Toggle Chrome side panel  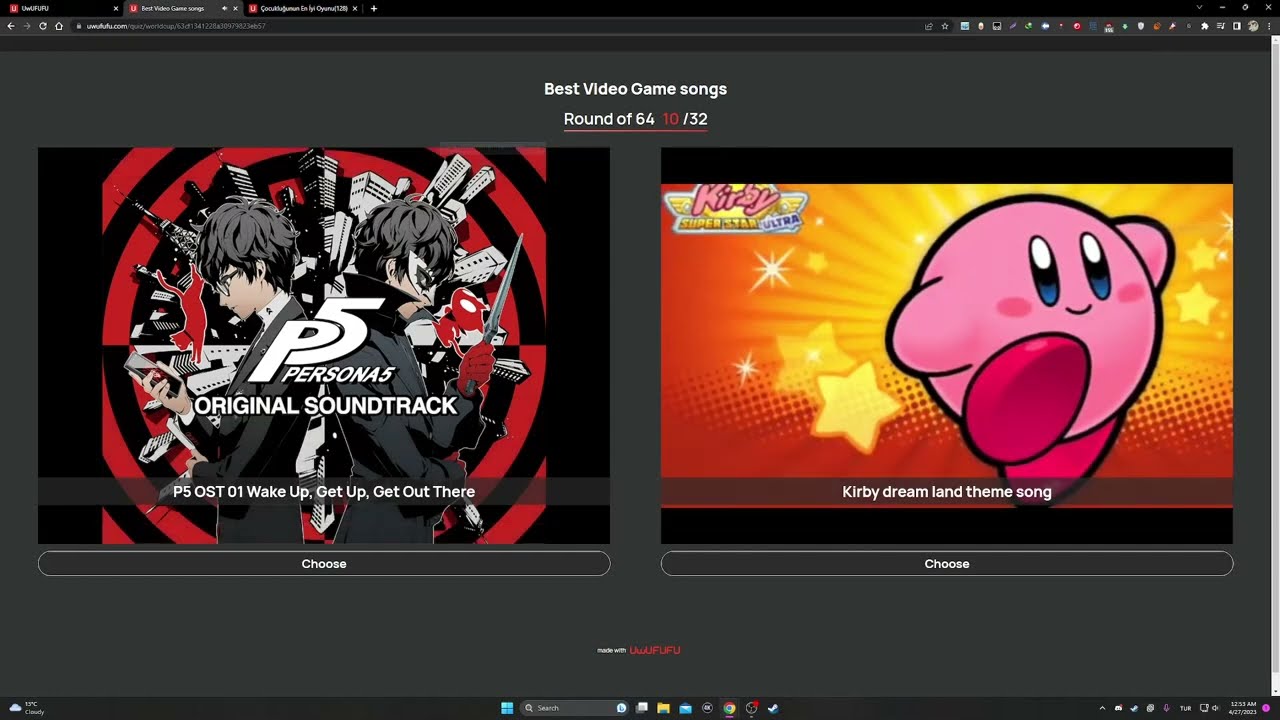click(x=1237, y=26)
